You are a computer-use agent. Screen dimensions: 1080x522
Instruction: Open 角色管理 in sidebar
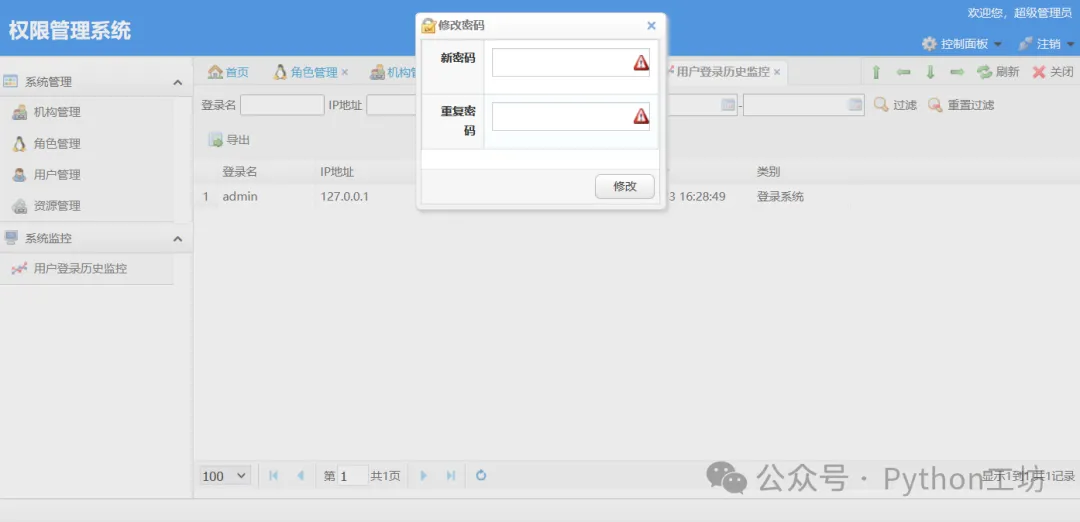coord(57,144)
